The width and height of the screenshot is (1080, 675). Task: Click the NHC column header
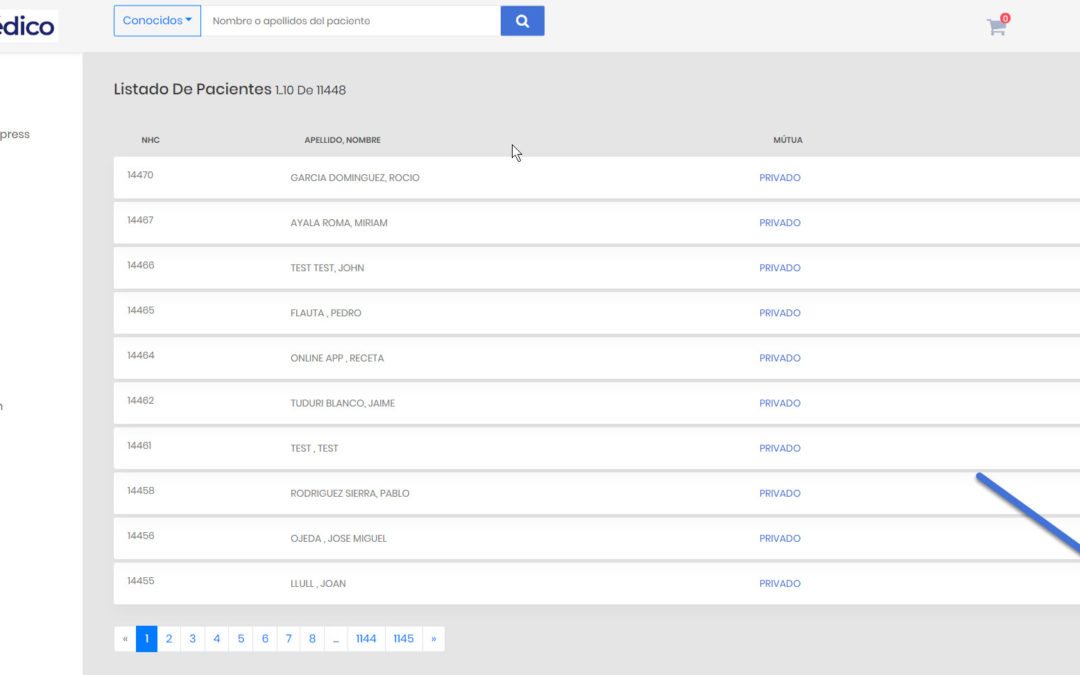click(x=150, y=140)
